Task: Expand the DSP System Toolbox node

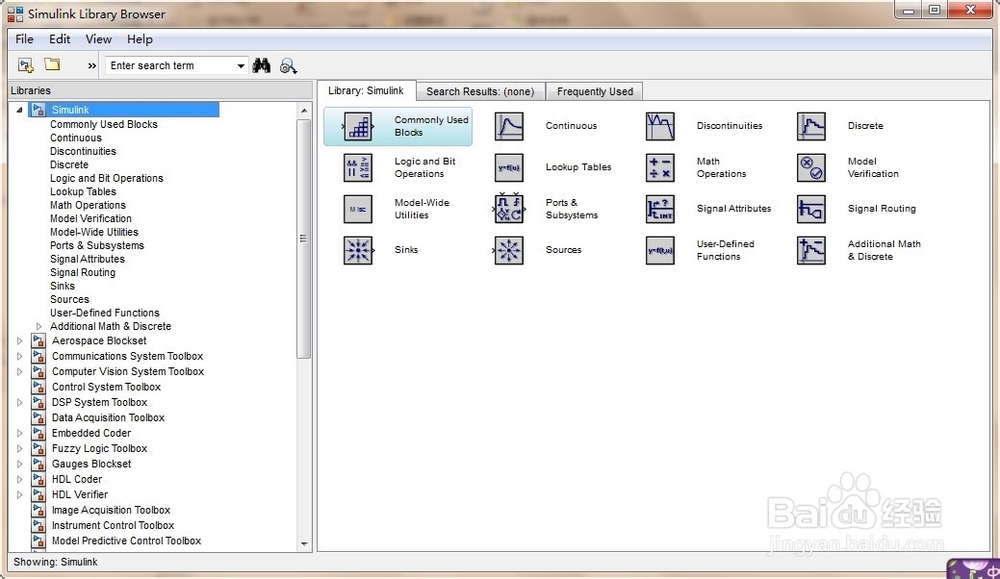Action: click(19, 402)
